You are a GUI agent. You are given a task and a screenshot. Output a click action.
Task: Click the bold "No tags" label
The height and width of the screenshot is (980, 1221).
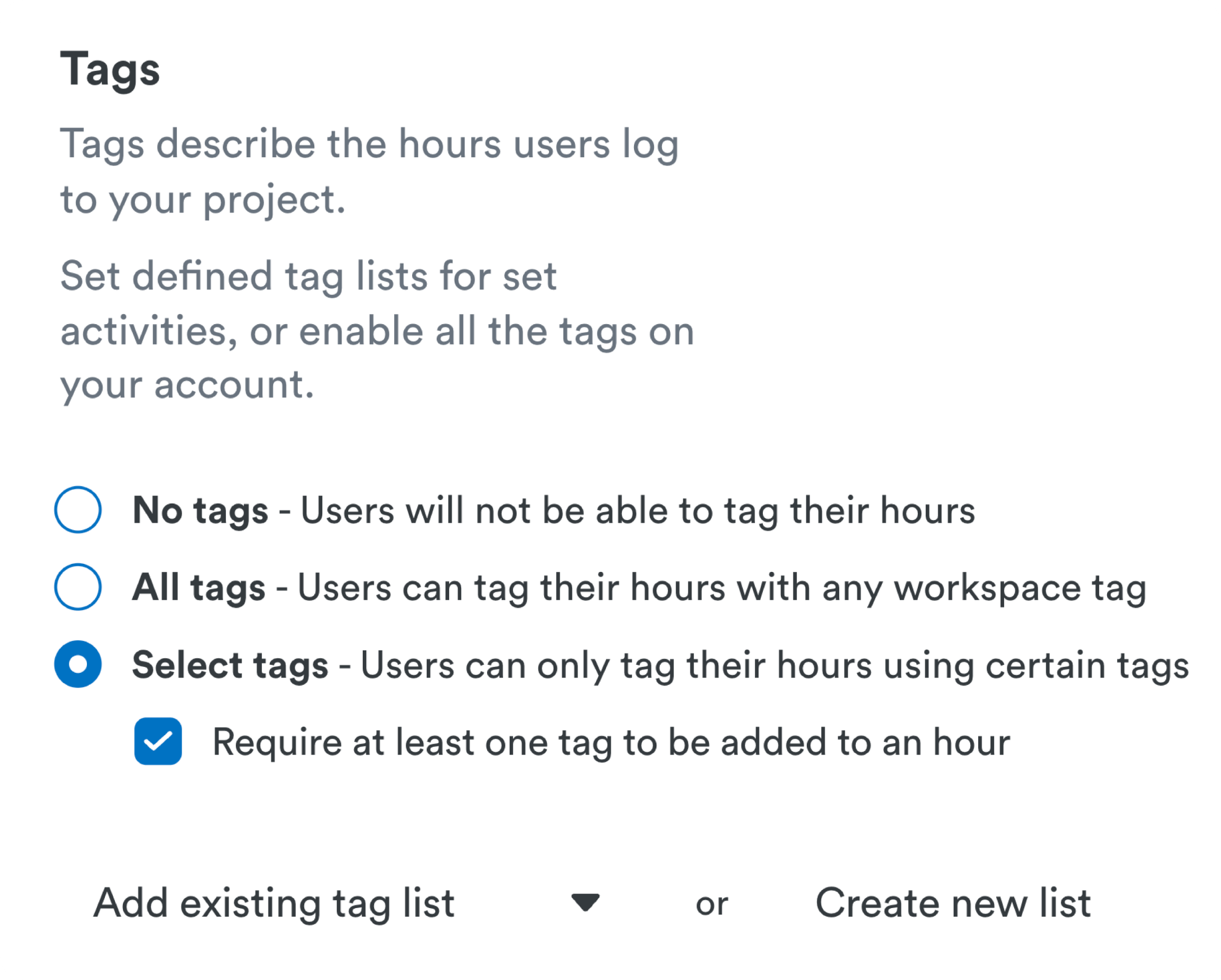[x=200, y=510]
